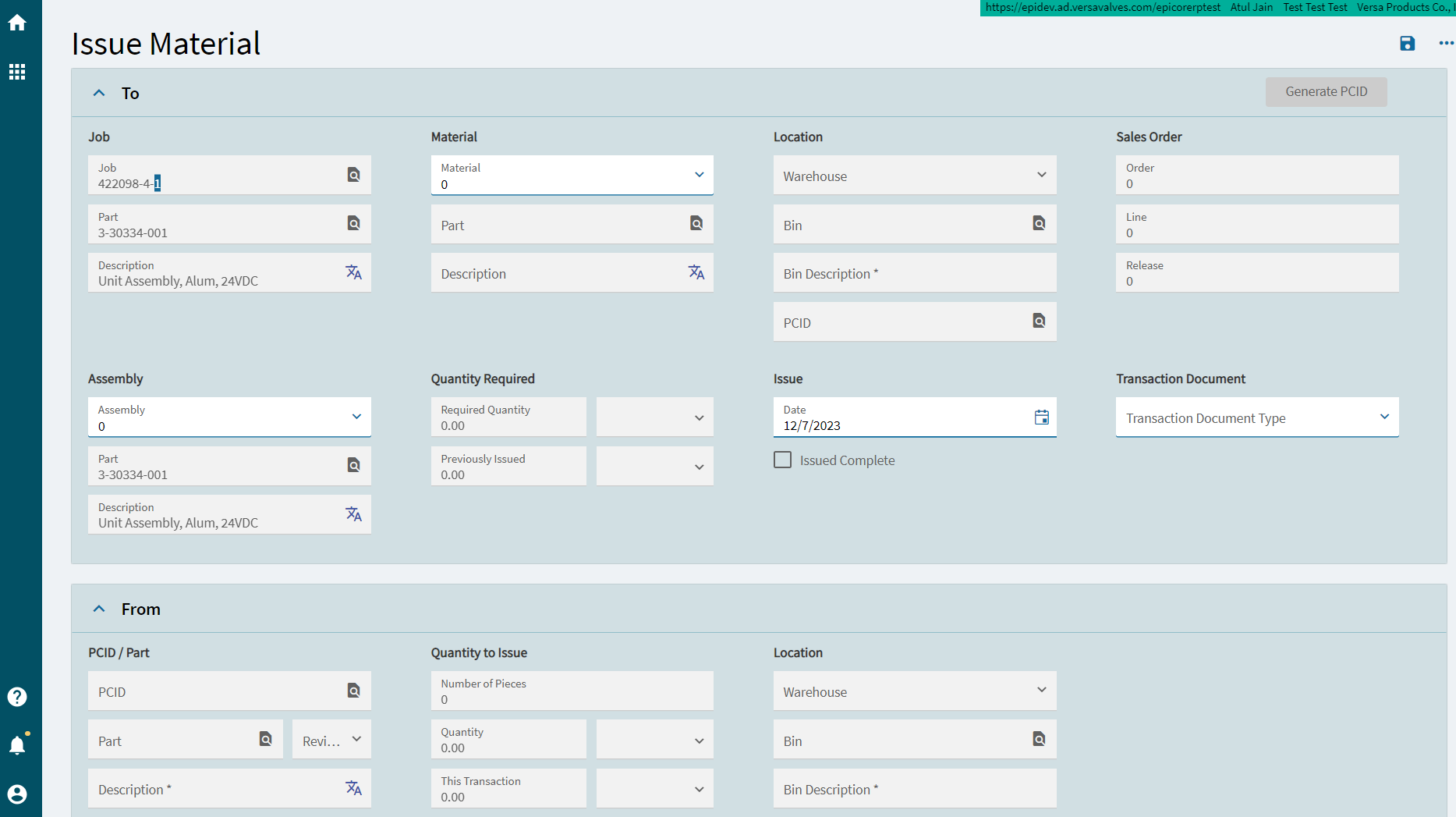
Task: Click the Save icon in the toolbar
Action: click(x=1408, y=44)
